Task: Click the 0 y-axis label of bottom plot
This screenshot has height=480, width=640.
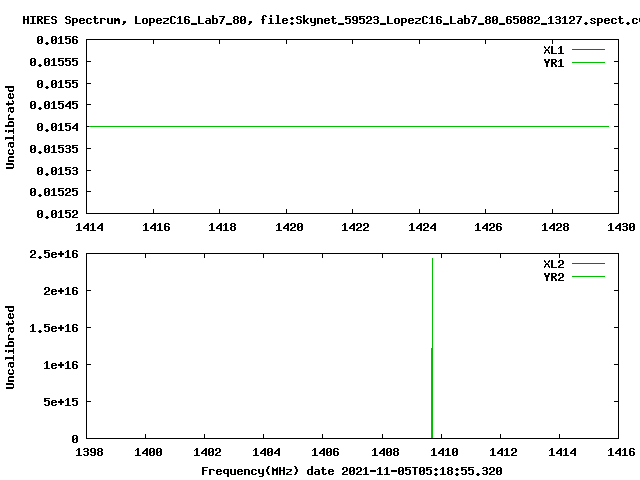Action: click(75, 439)
